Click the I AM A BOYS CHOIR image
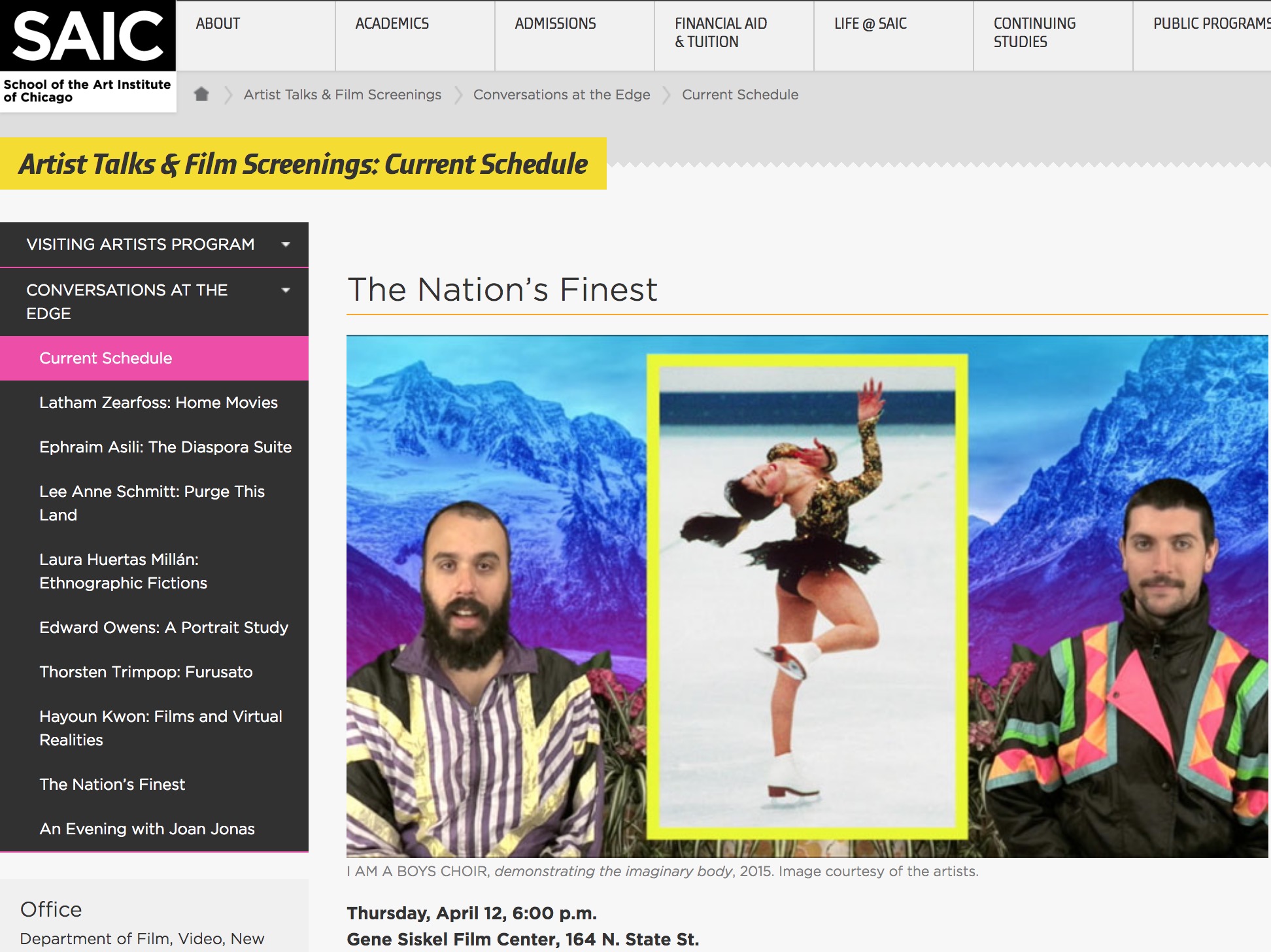The width and height of the screenshot is (1271, 952). [807, 596]
